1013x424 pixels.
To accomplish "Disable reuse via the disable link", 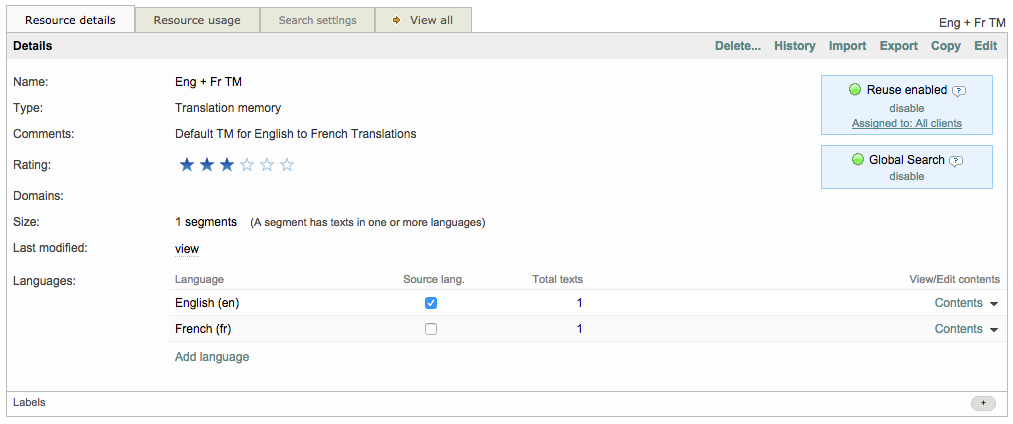I will (906, 108).
